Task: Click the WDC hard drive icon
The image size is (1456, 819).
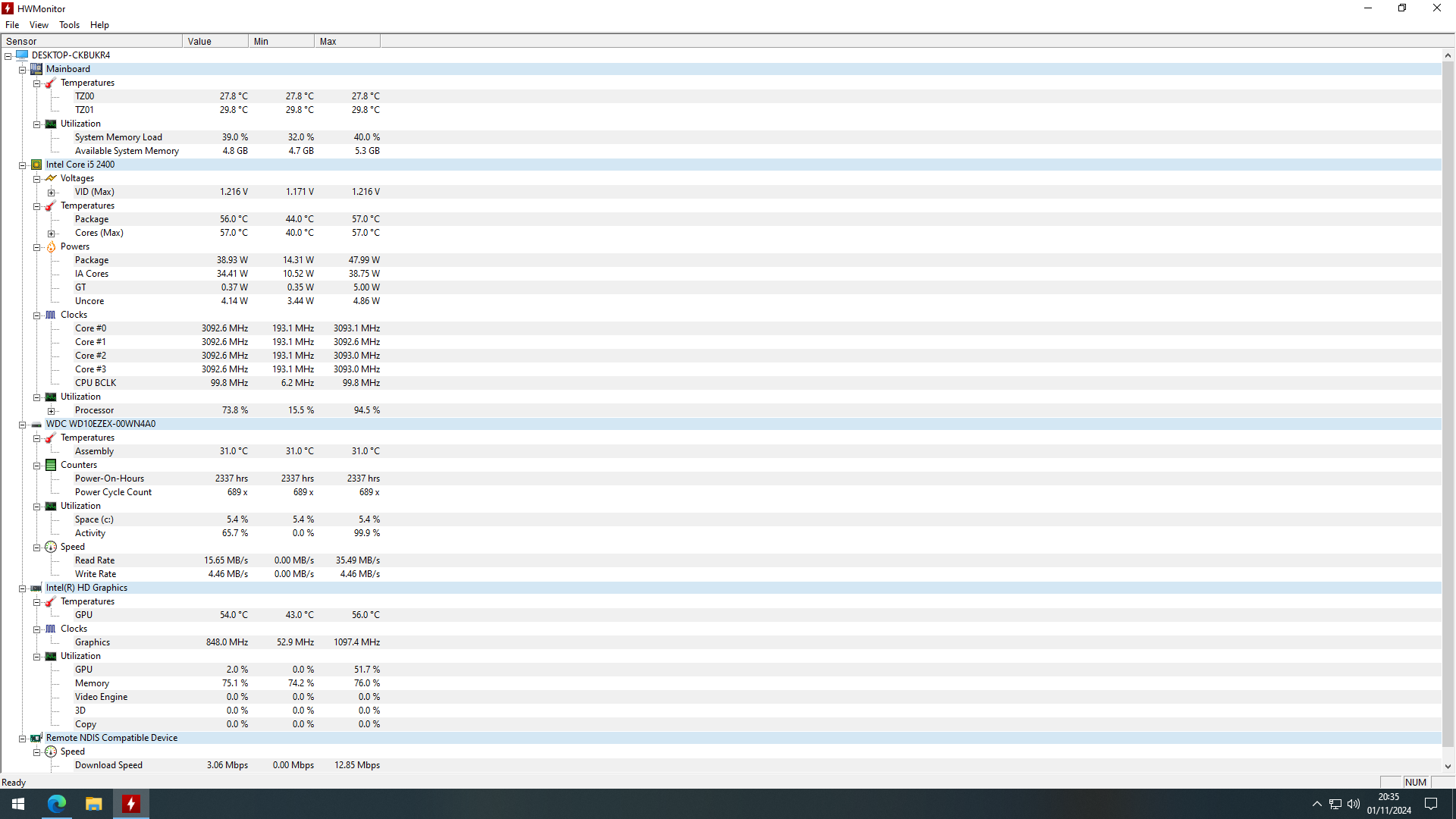Action: [36, 424]
